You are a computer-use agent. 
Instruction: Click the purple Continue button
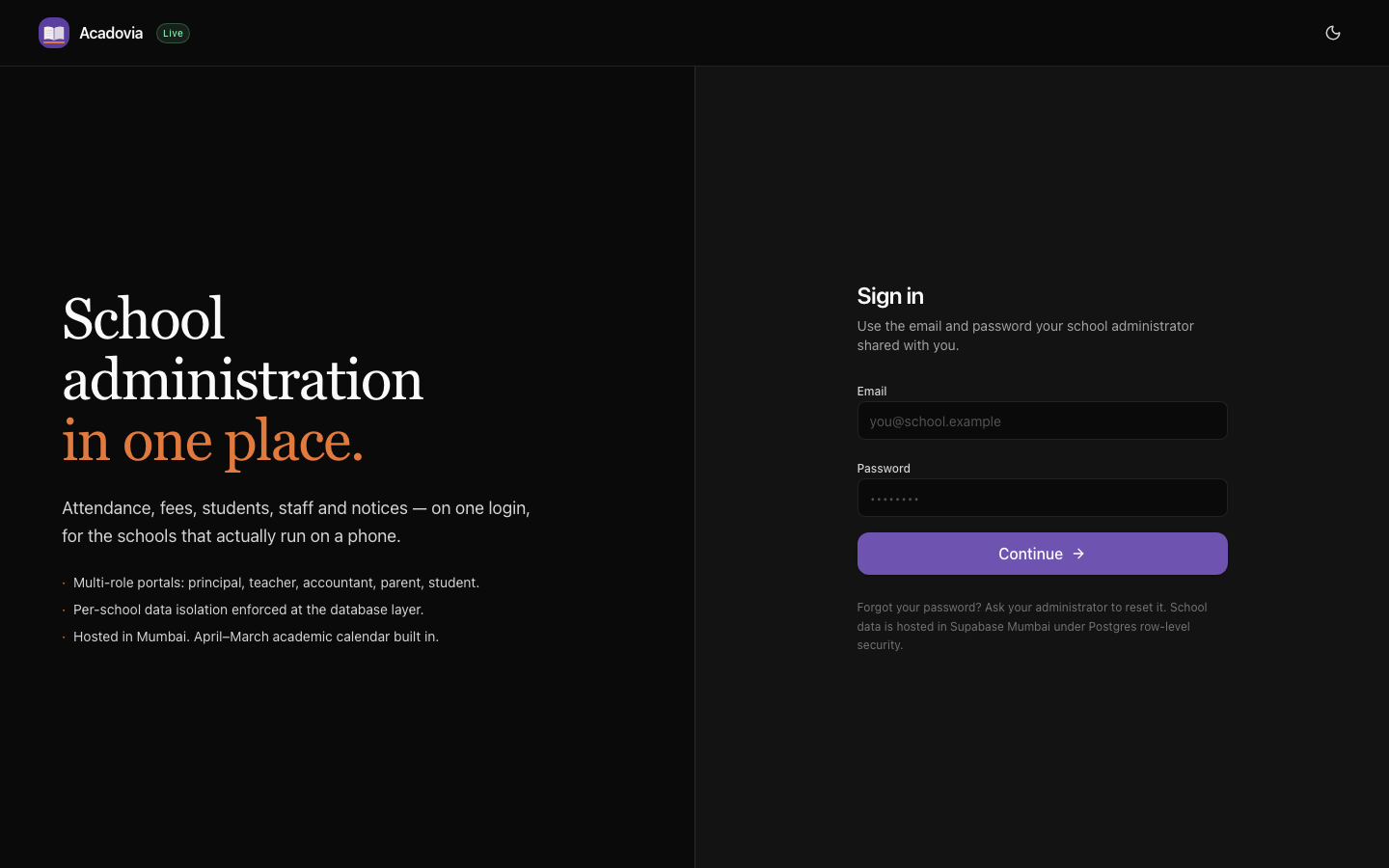[1042, 554]
